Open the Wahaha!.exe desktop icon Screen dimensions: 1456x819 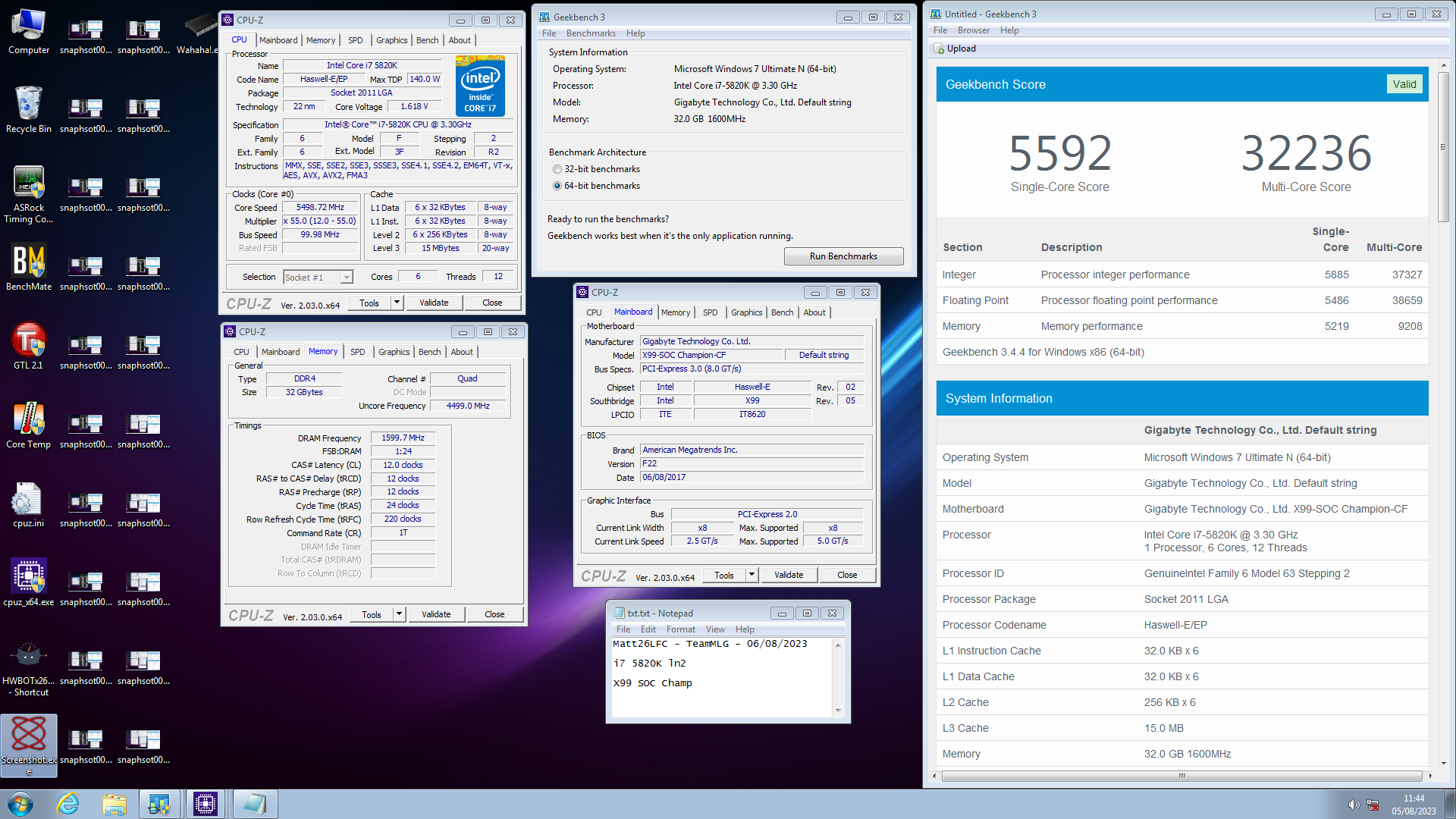click(200, 32)
